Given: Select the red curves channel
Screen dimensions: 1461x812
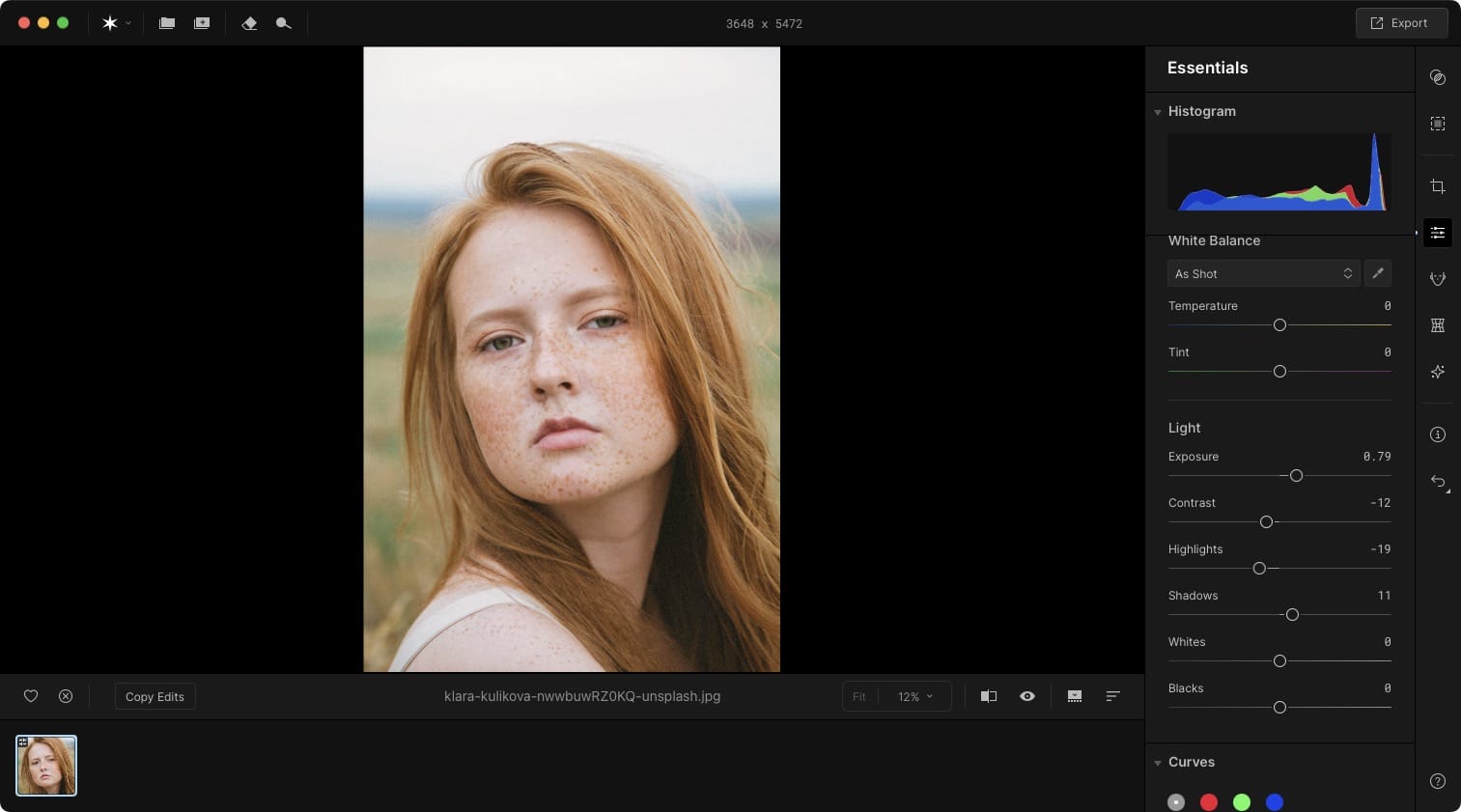Looking at the screenshot, I should coord(1209,802).
